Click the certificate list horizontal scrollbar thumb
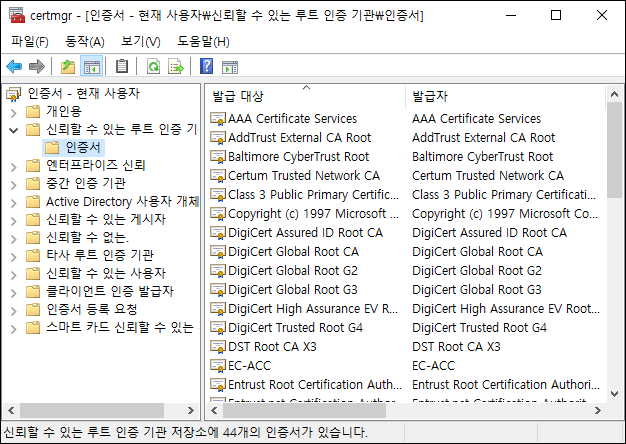 pos(305,410)
